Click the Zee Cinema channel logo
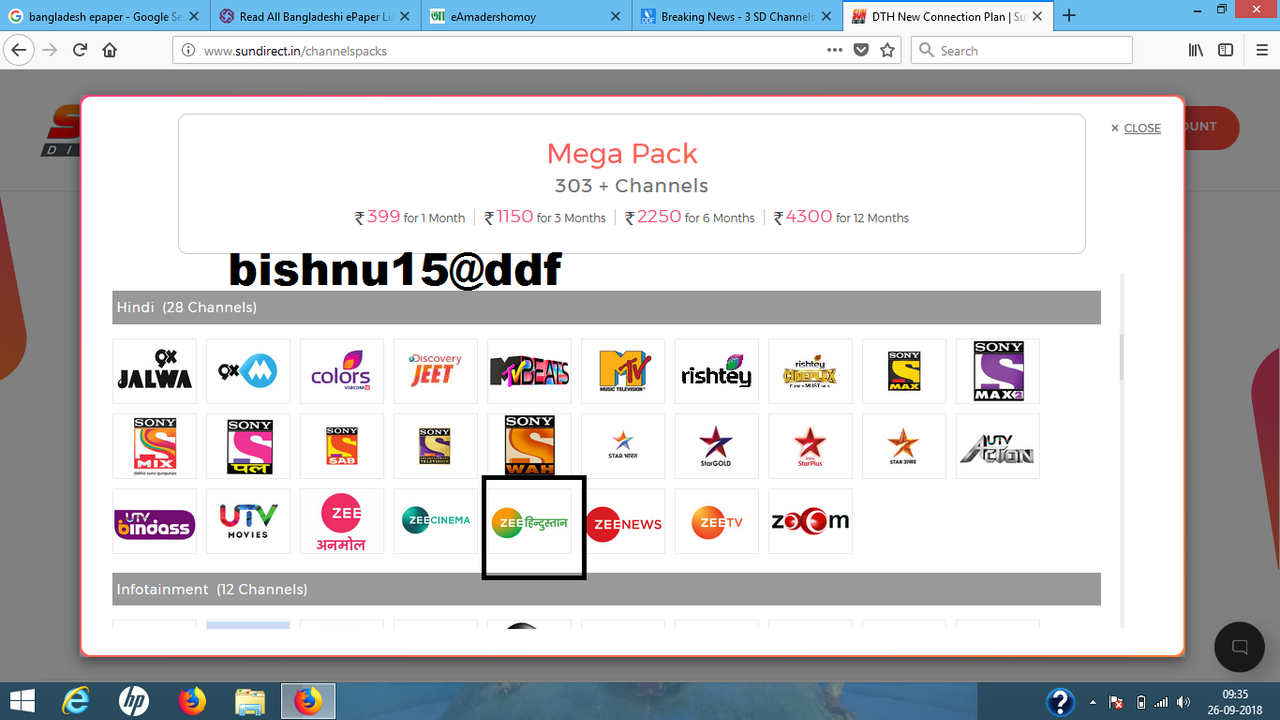This screenshot has height=720, width=1280. click(x=435, y=521)
